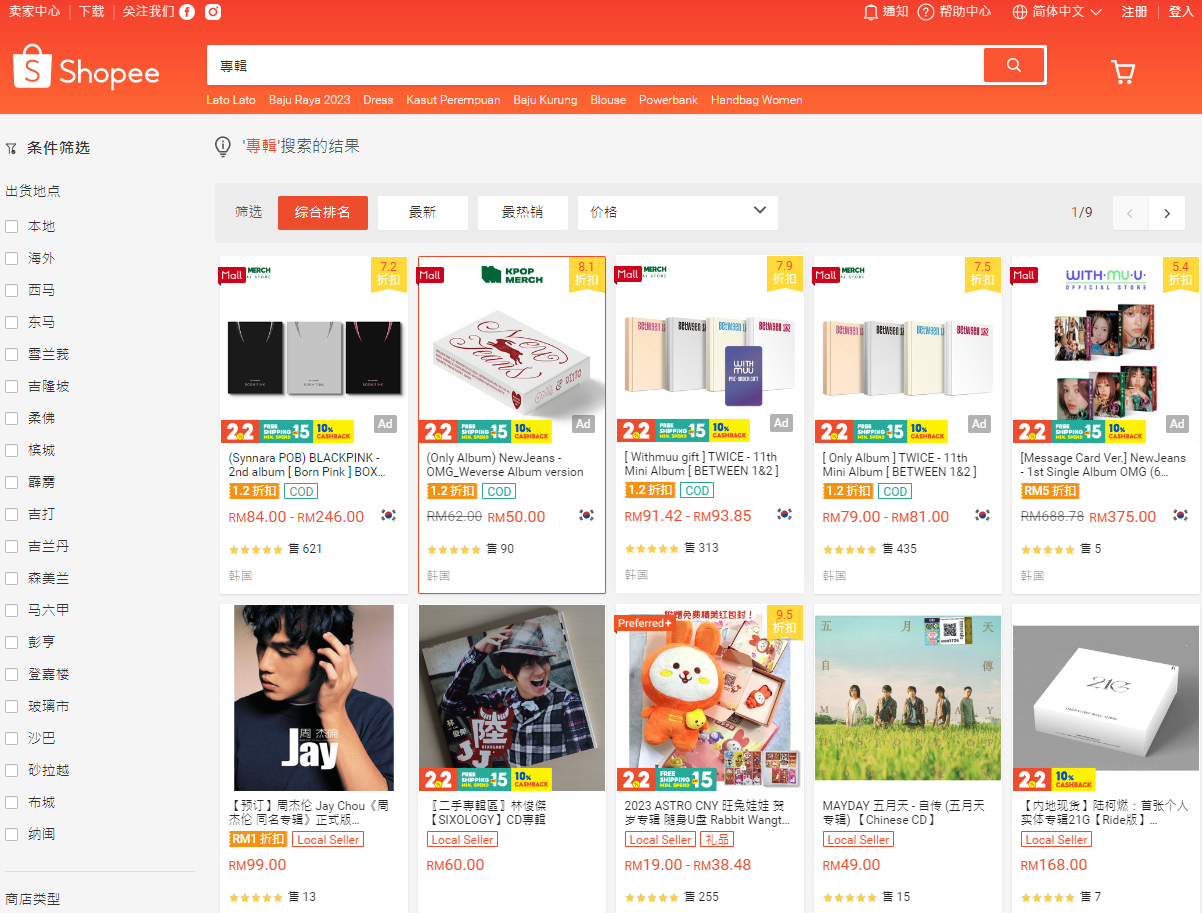
Task: Click the filter funnel icon
Action: [11, 148]
